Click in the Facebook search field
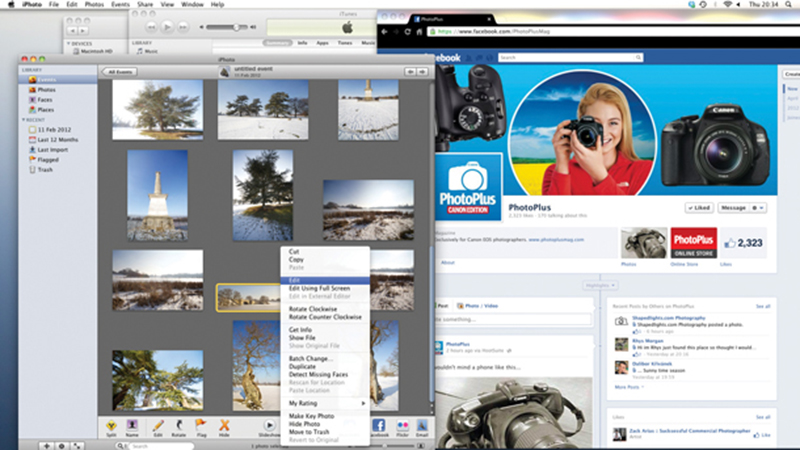The image size is (800, 450). tap(570, 58)
